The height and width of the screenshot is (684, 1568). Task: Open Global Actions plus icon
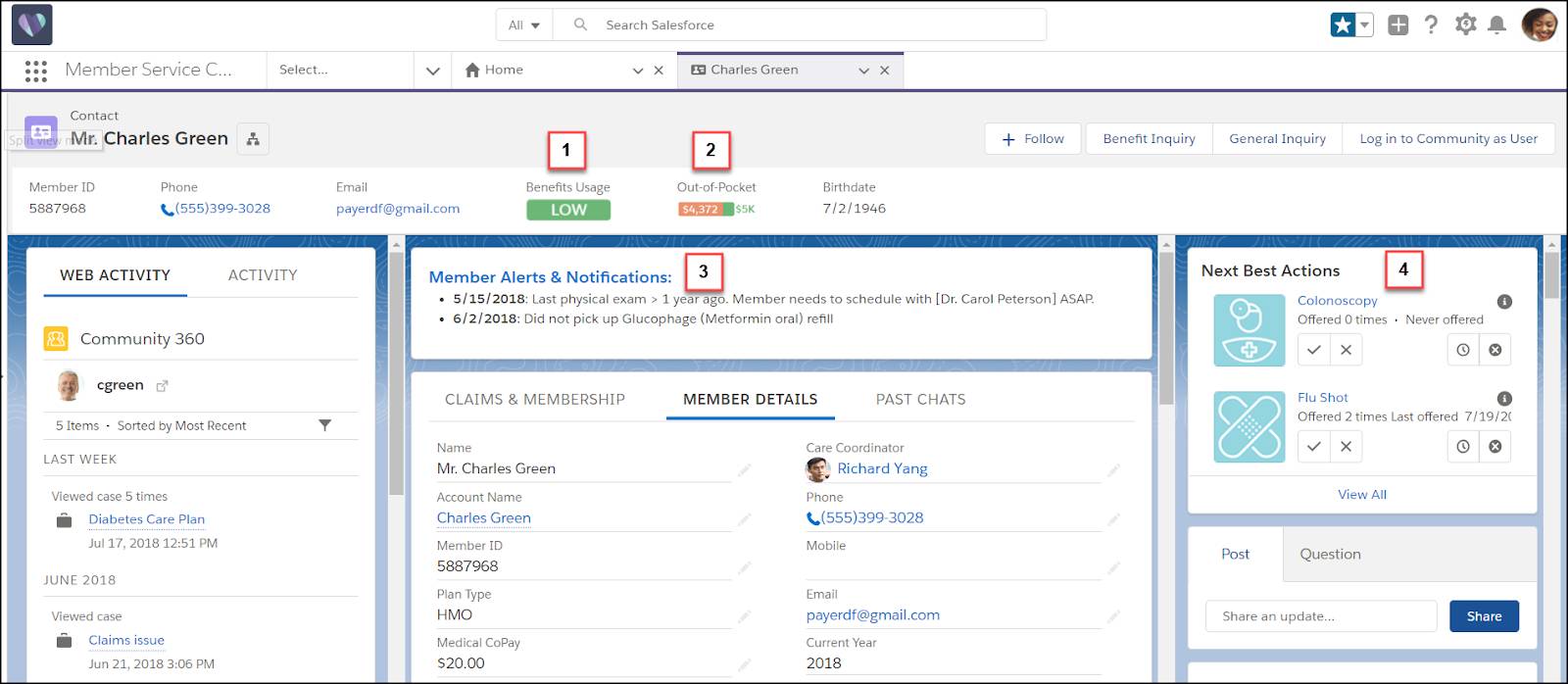pyautogui.click(x=1398, y=24)
